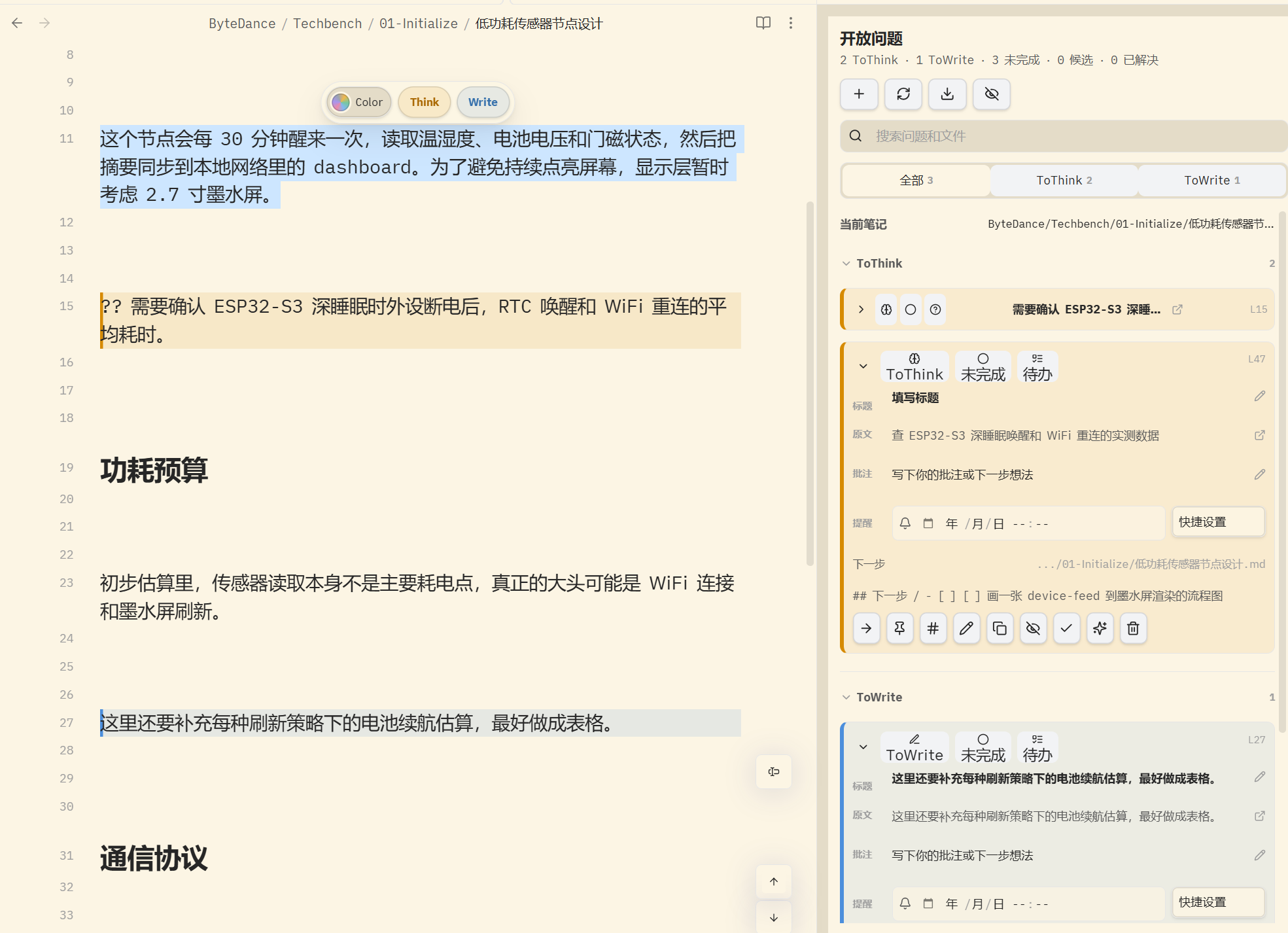
Task: Open 快捷设置 in ToWrite card reminder
Action: 1218,902
